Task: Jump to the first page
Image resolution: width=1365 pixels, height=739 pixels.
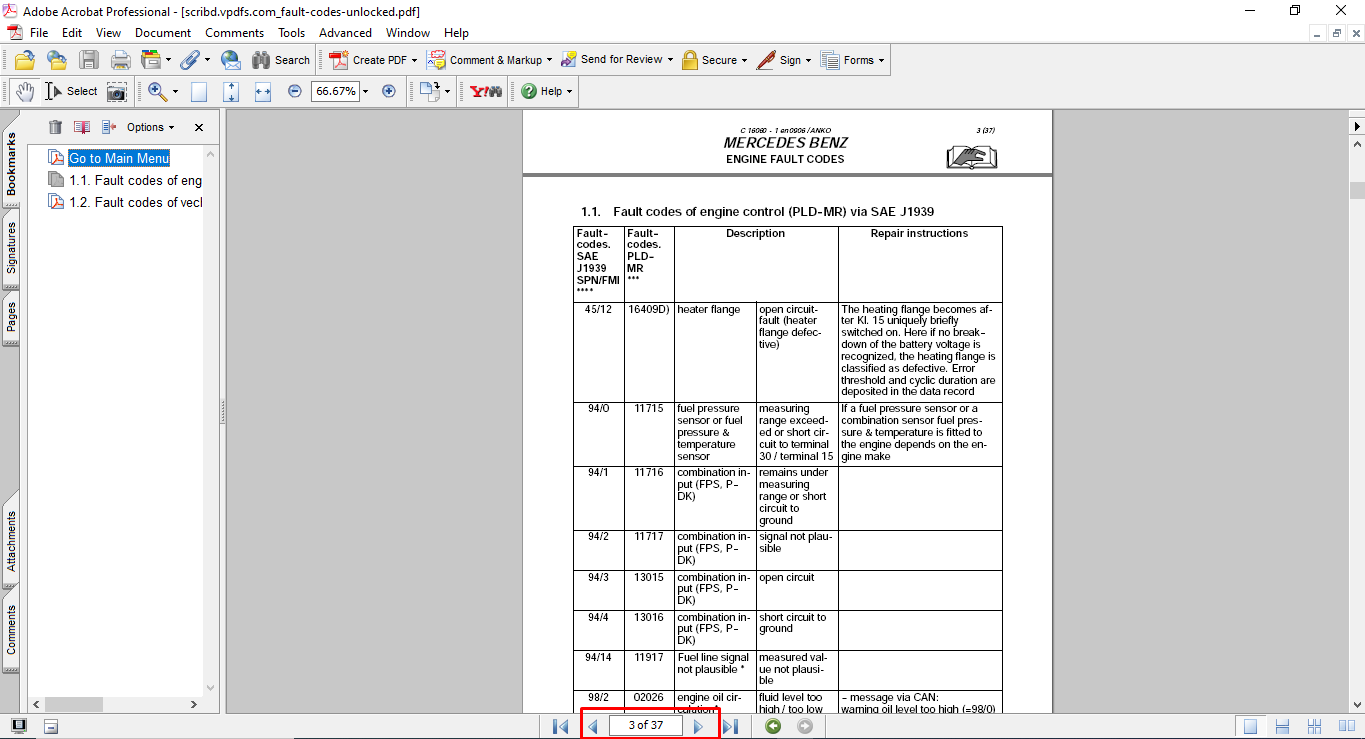Action: tap(560, 726)
